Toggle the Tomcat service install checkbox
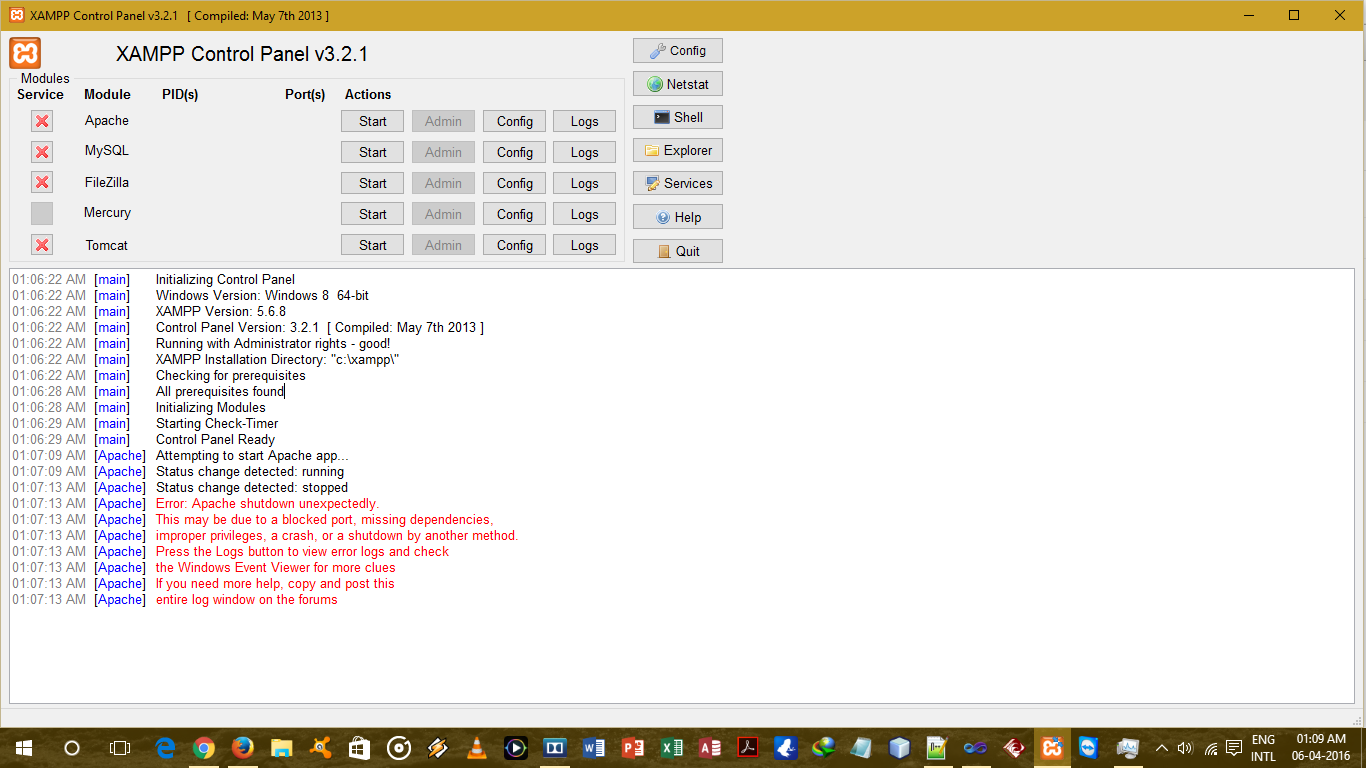 pos(42,245)
